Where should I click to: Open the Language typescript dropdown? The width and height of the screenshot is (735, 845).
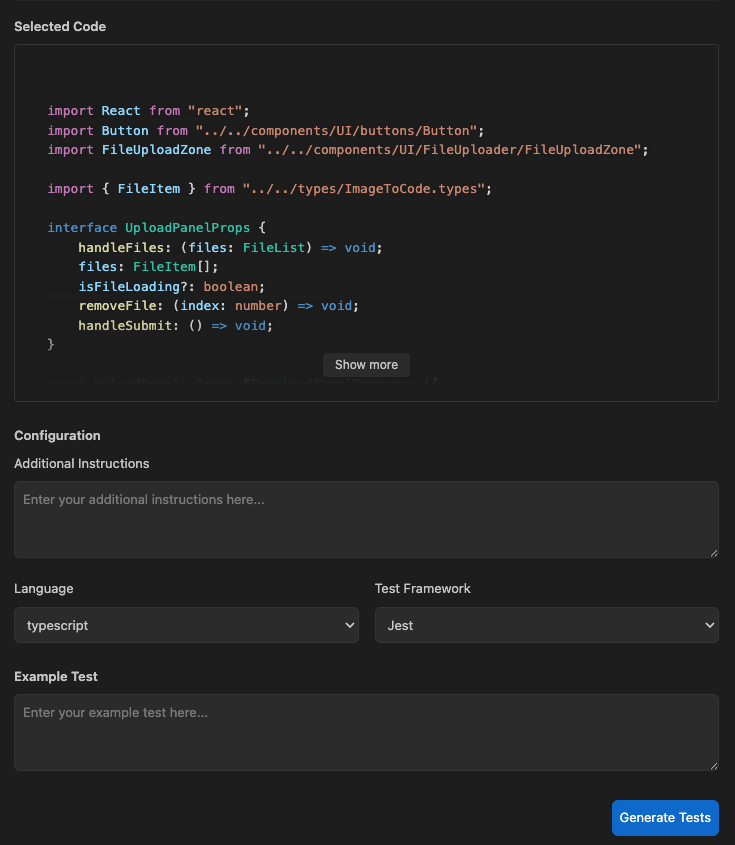tap(186, 625)
